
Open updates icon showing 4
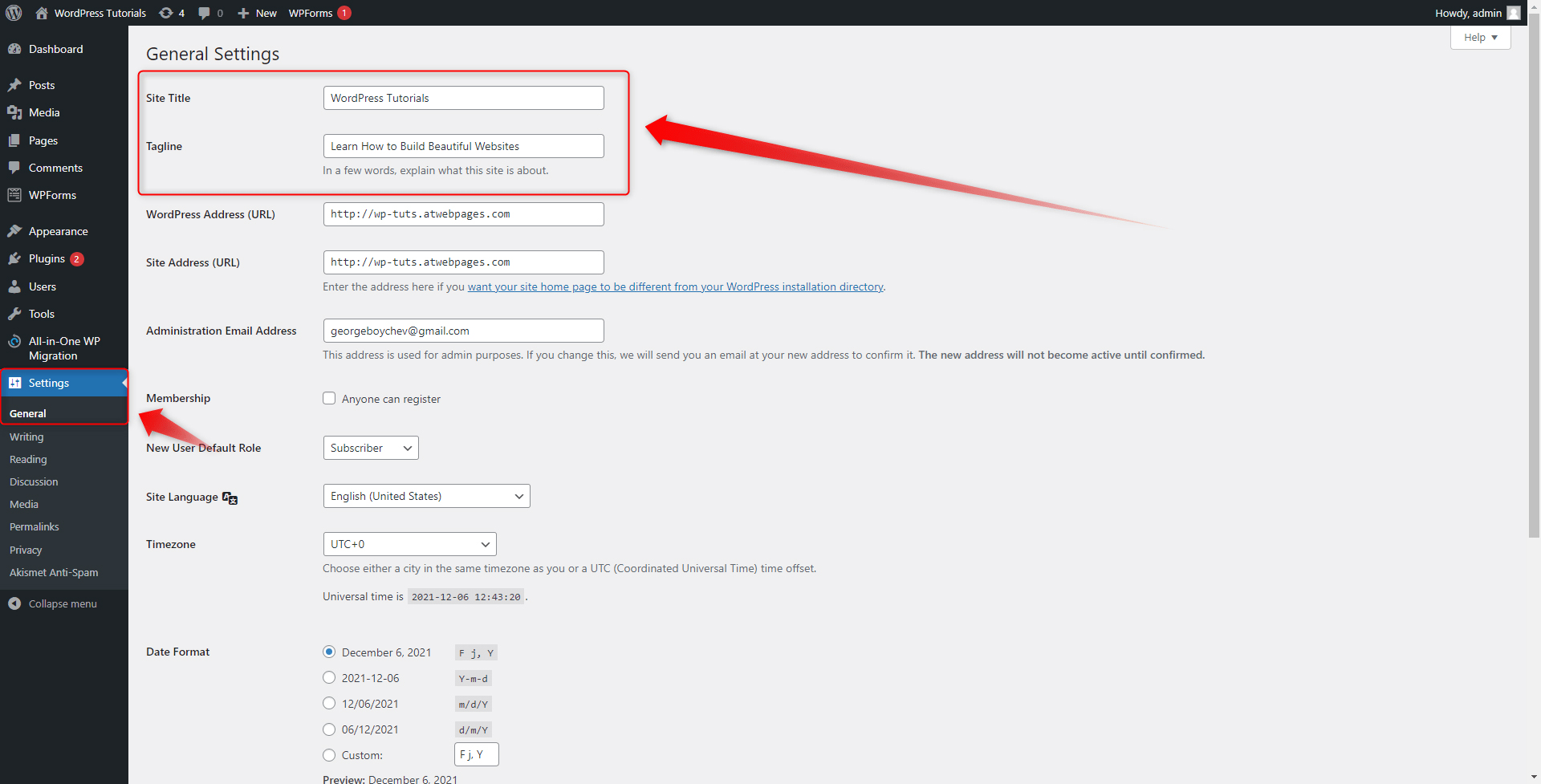[166, 13]
